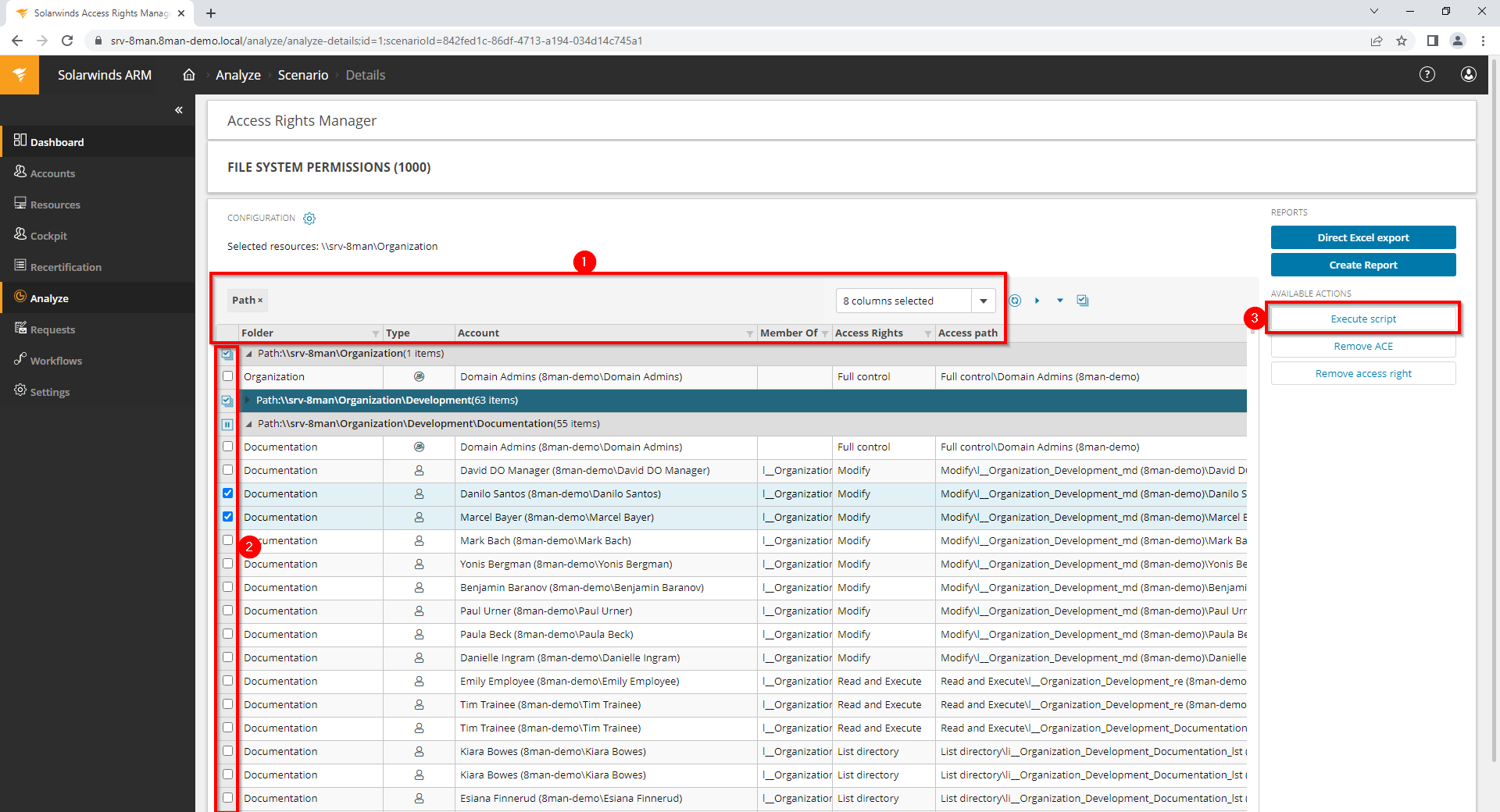Uncheck the Danilo Santos row checkbox
This screenshot has width=1500, height=812.
coord(228,493)
